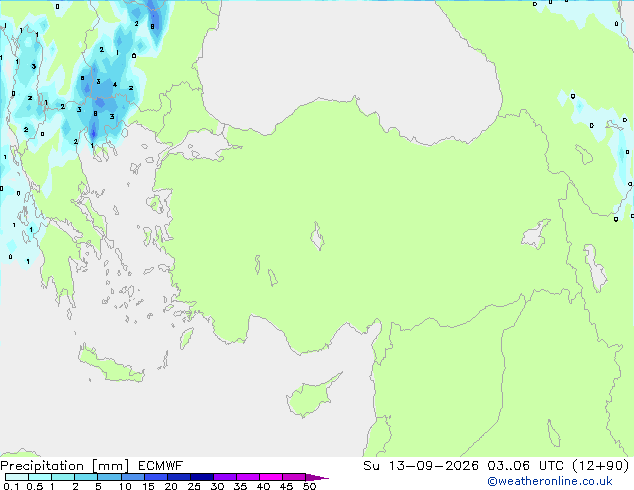
Task: Select the ECMWF model label
Action: coord(161,466)
